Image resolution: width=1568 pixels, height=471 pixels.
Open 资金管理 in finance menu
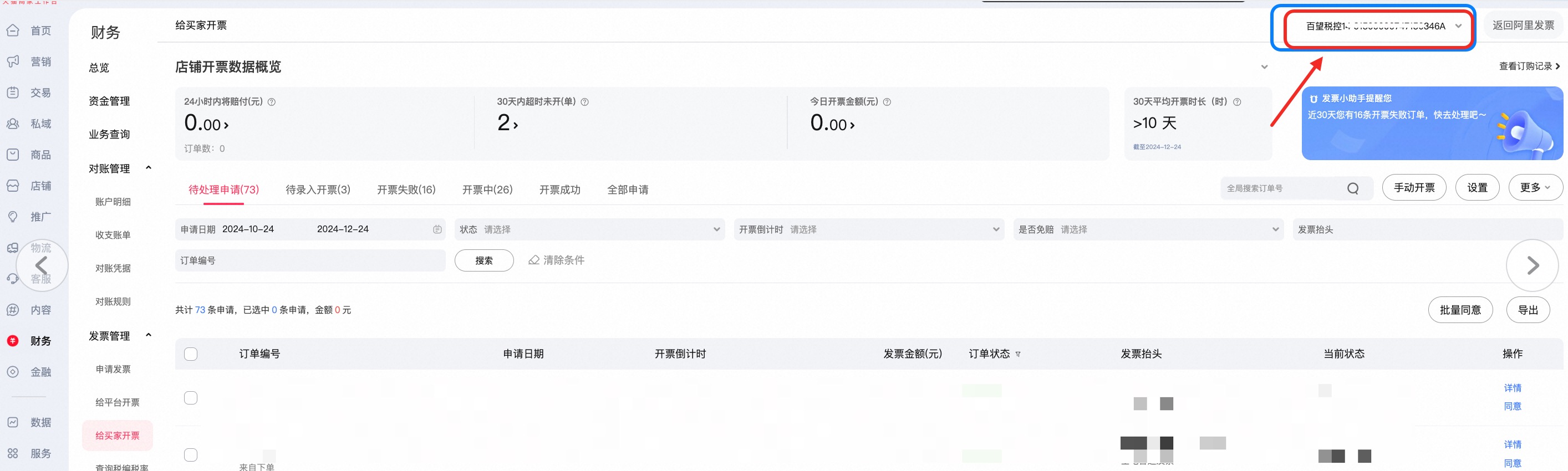coord(110,101)
